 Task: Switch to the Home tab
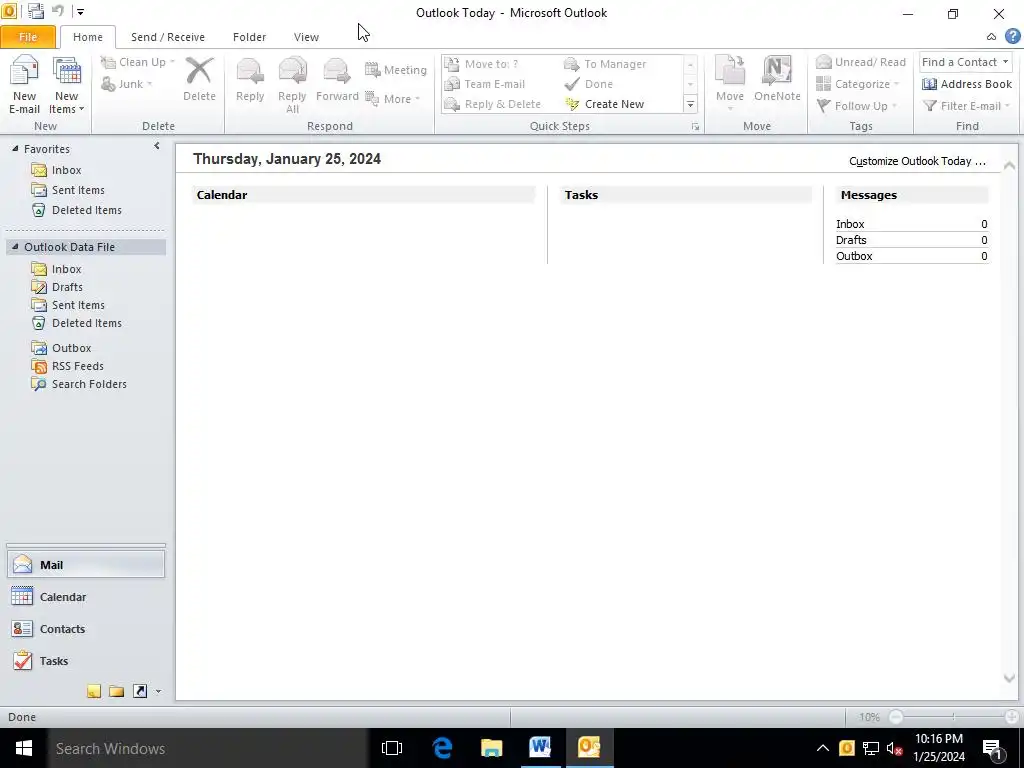pyautogui.click(x=88, y=37)
